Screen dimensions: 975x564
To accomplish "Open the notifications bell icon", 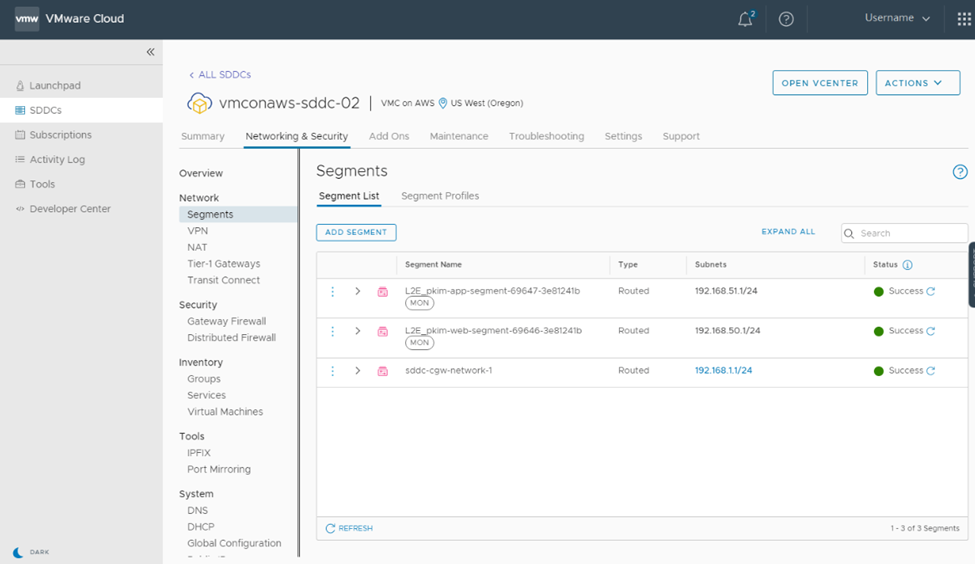I will [x=745, y=19].
